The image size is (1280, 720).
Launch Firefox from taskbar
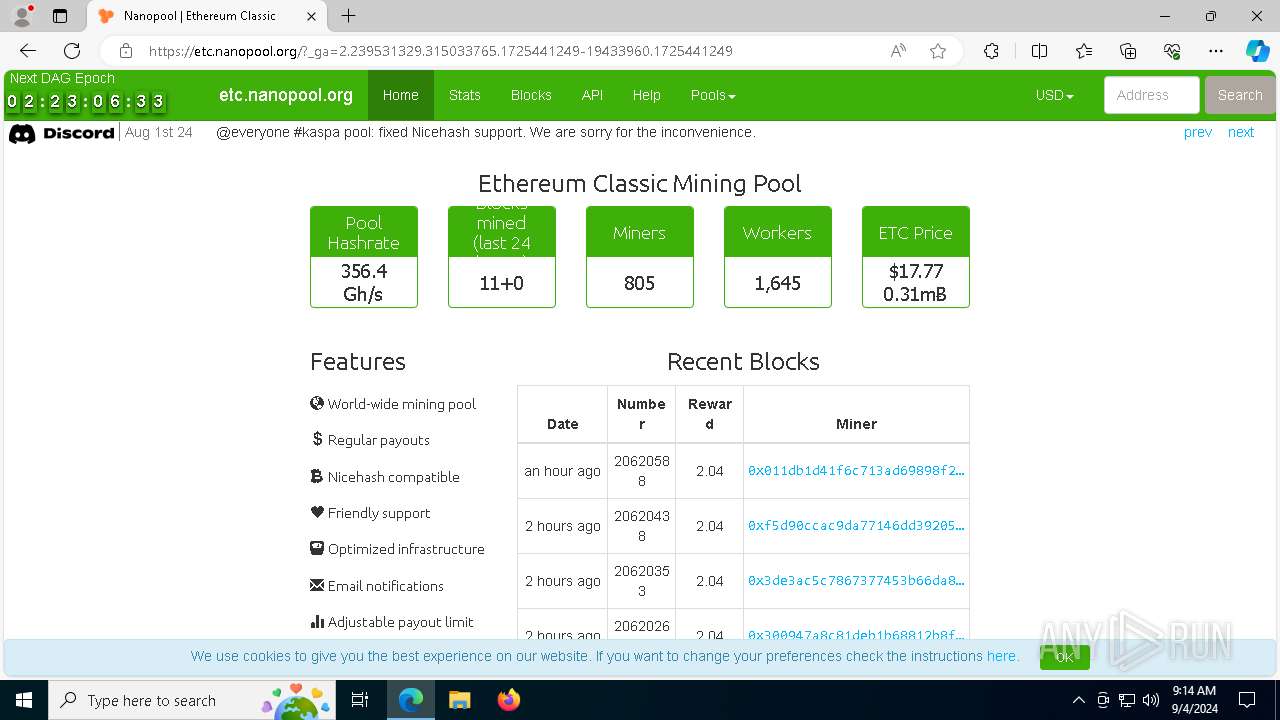point(508,700)
